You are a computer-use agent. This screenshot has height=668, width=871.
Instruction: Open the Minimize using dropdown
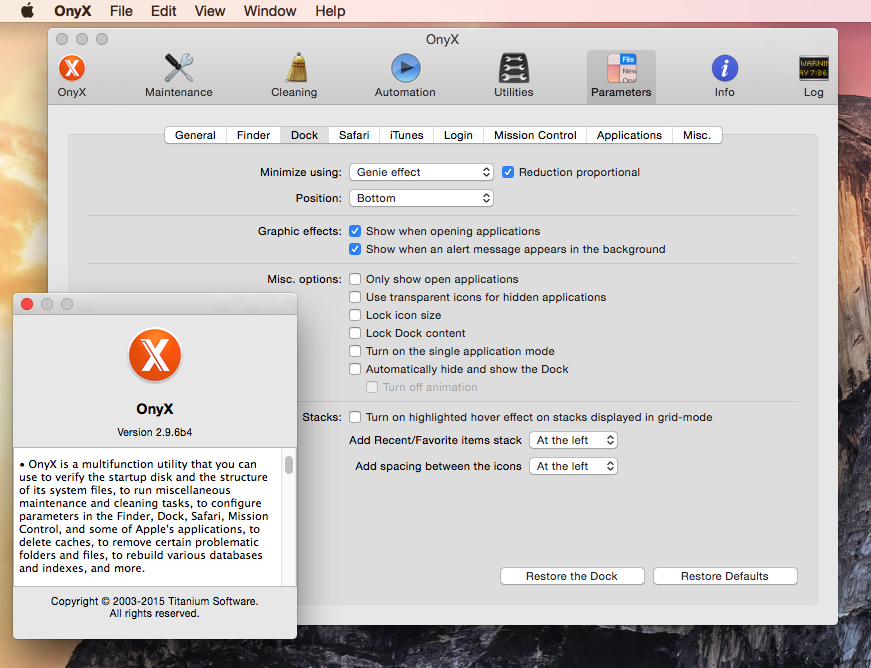(x=421, y=172)
